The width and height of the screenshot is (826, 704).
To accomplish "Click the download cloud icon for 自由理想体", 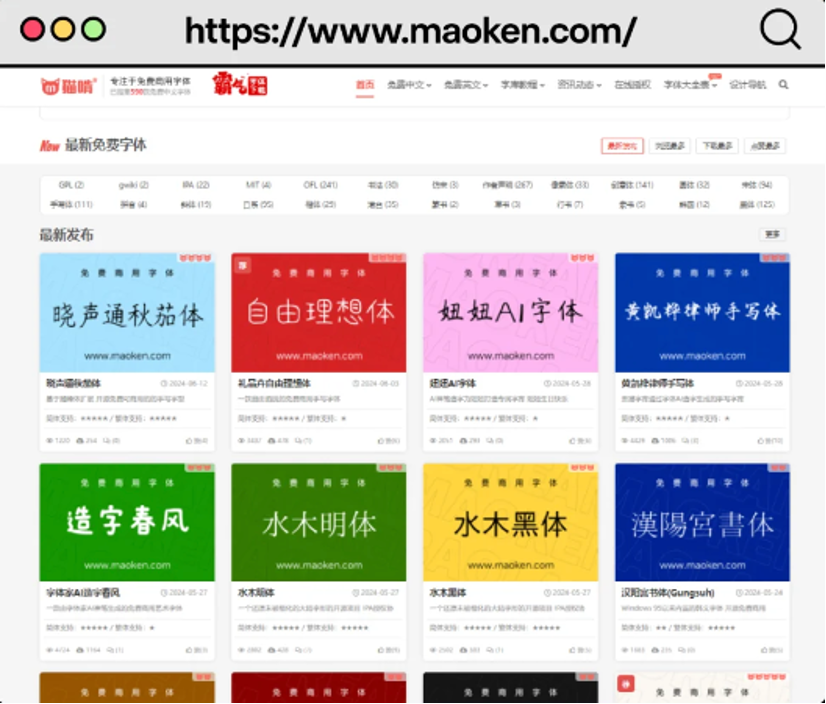I will point(272,441).
